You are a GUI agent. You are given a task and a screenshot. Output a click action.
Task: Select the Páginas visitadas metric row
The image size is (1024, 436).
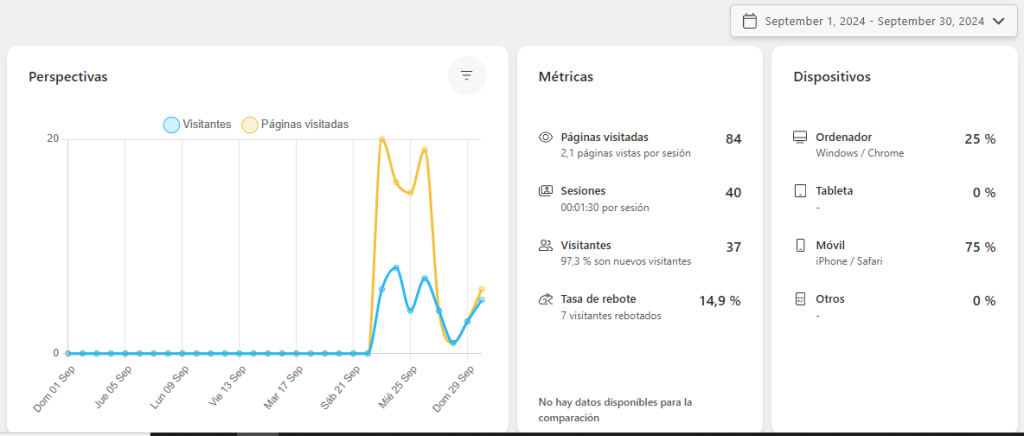(640, 145)
